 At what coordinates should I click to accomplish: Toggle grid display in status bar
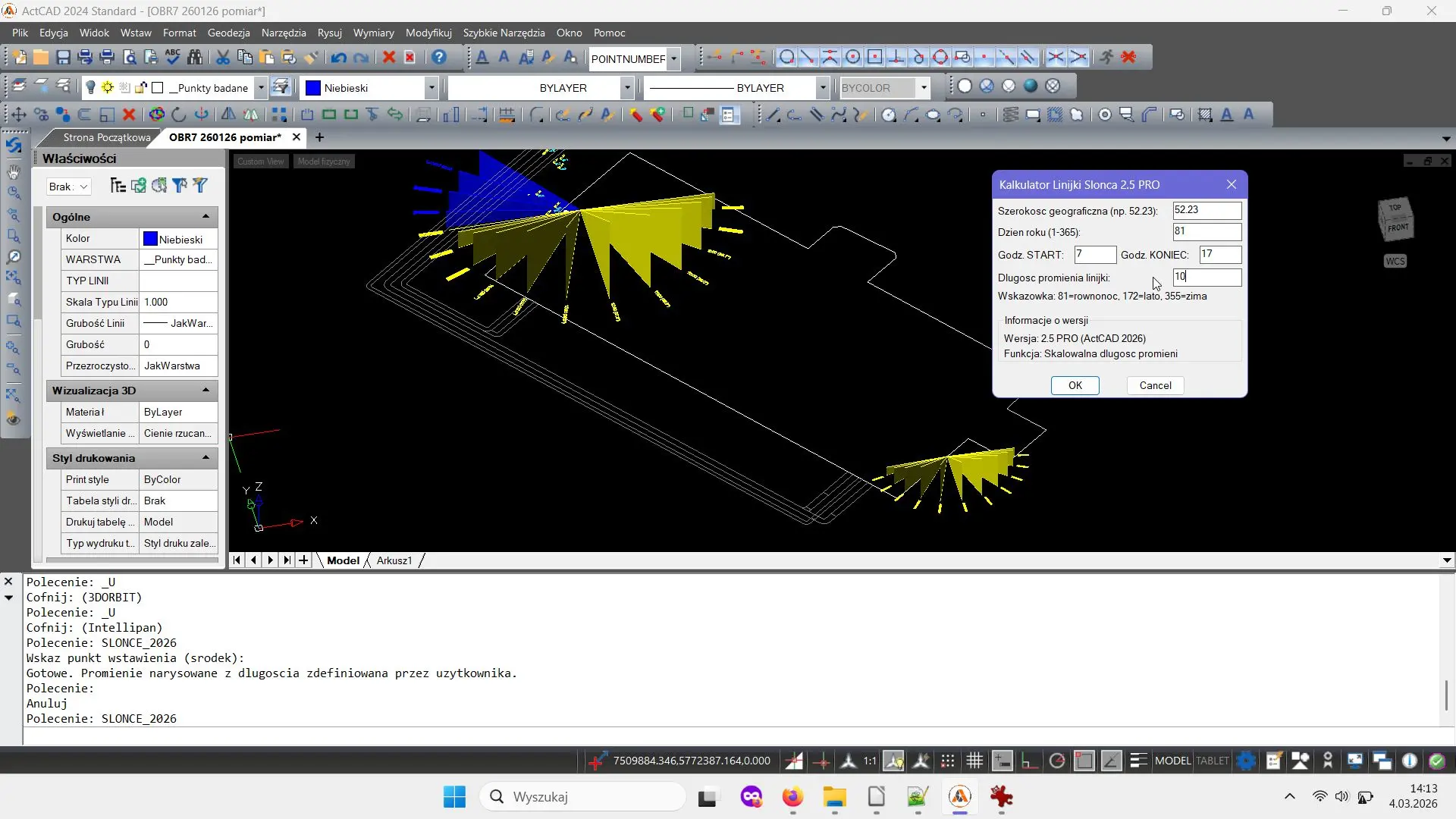coord(974,761)
